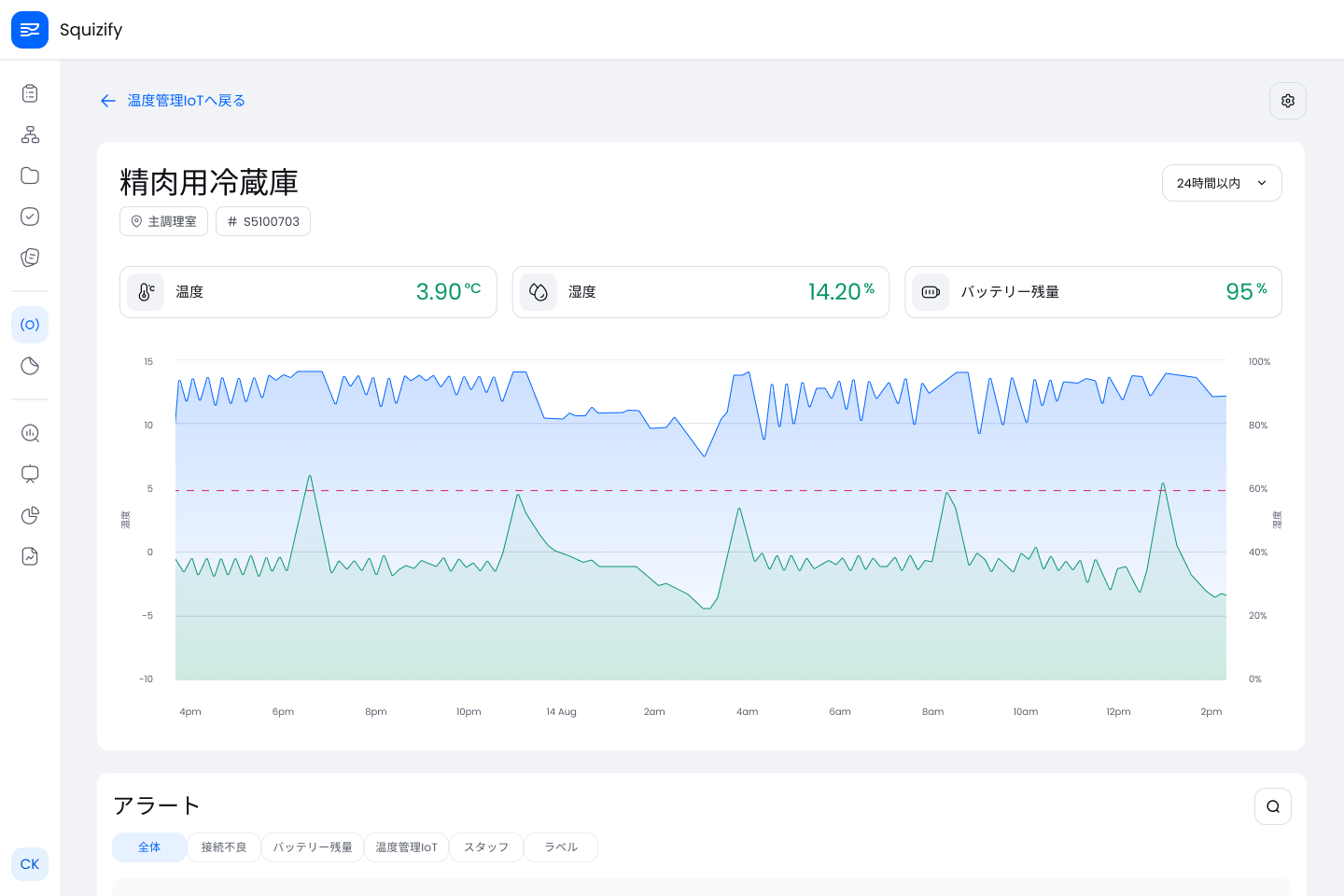The width and height of the screenshot is (1344, 896).
Task: Select the checkmark tasks icon in the sidebar
Action: 30,217
